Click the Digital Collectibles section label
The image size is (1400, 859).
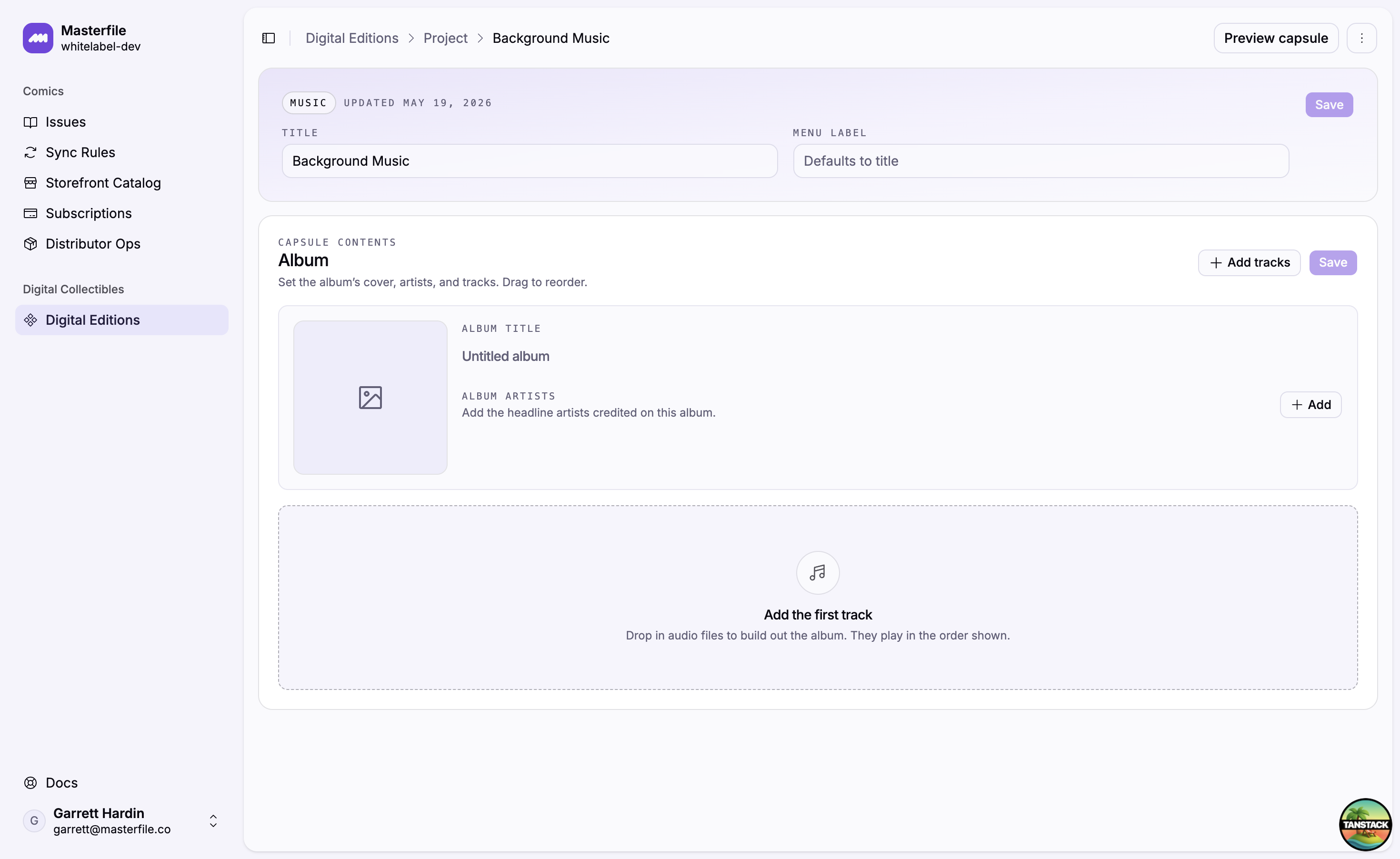73,289
